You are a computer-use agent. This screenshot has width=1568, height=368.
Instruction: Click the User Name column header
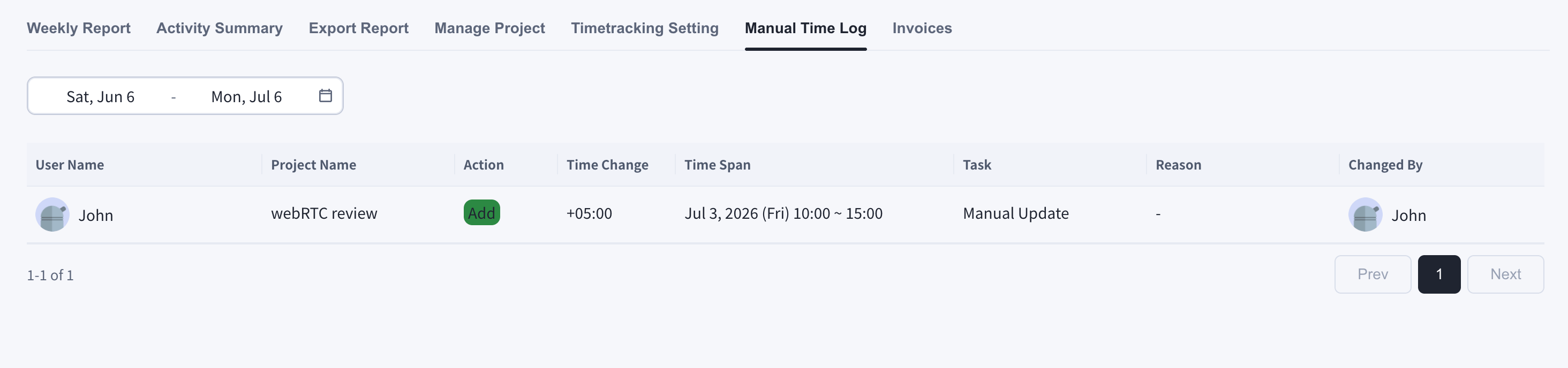coord(70,165)
